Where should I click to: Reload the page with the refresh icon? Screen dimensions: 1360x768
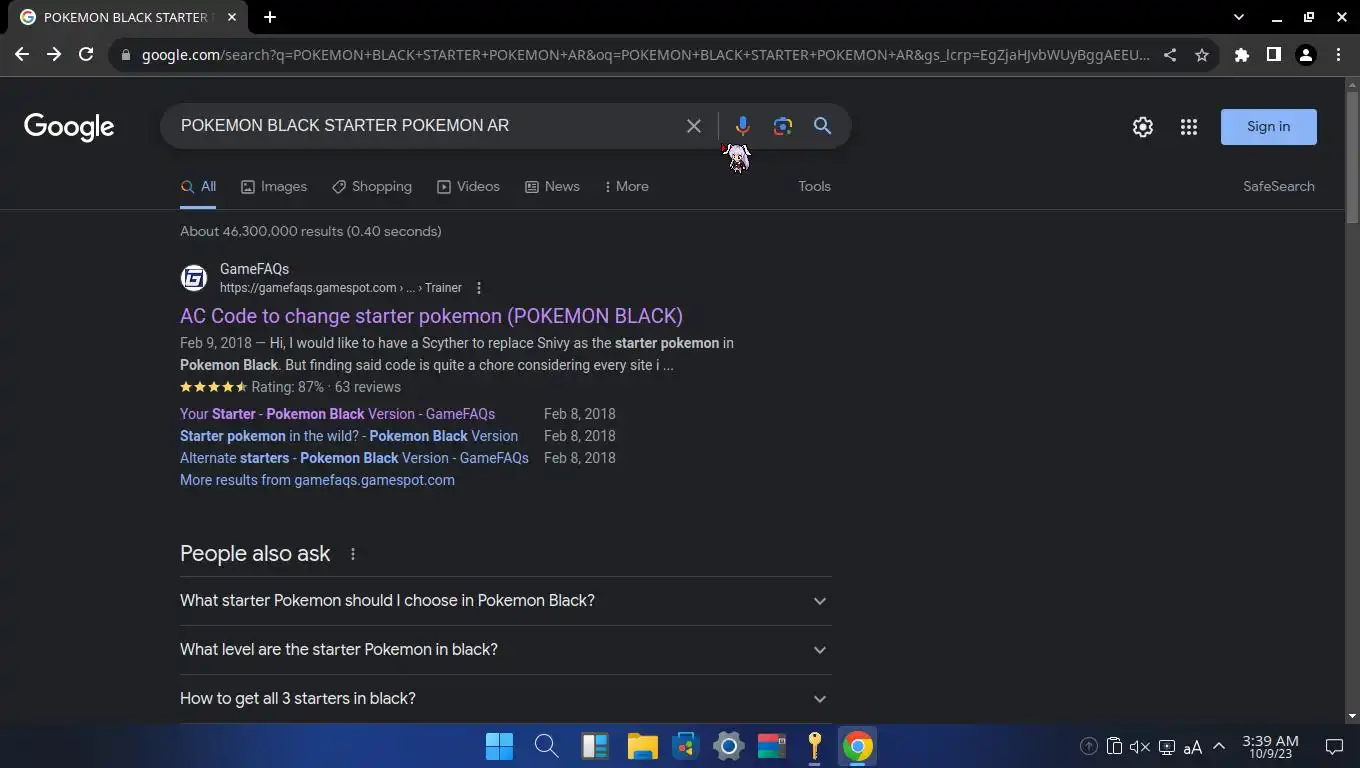[x=86, y=55]
